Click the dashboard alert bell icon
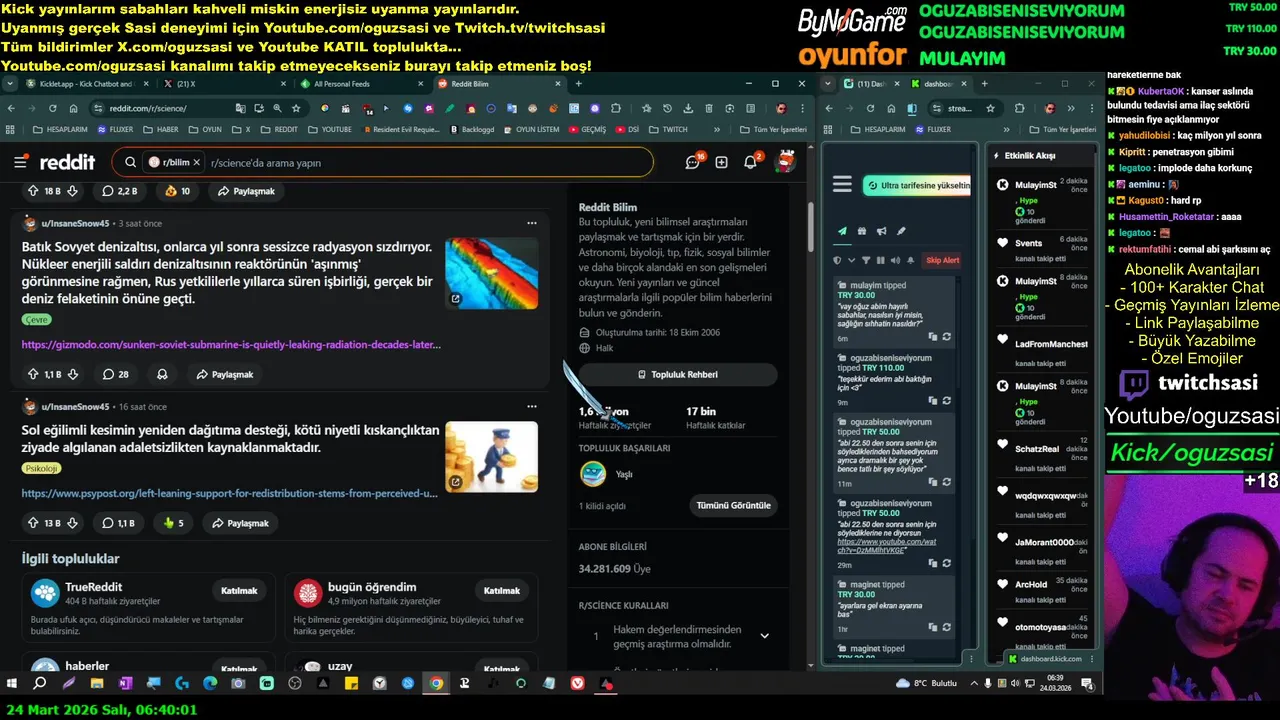The image size is (1280, 720). tap(910, 260)
